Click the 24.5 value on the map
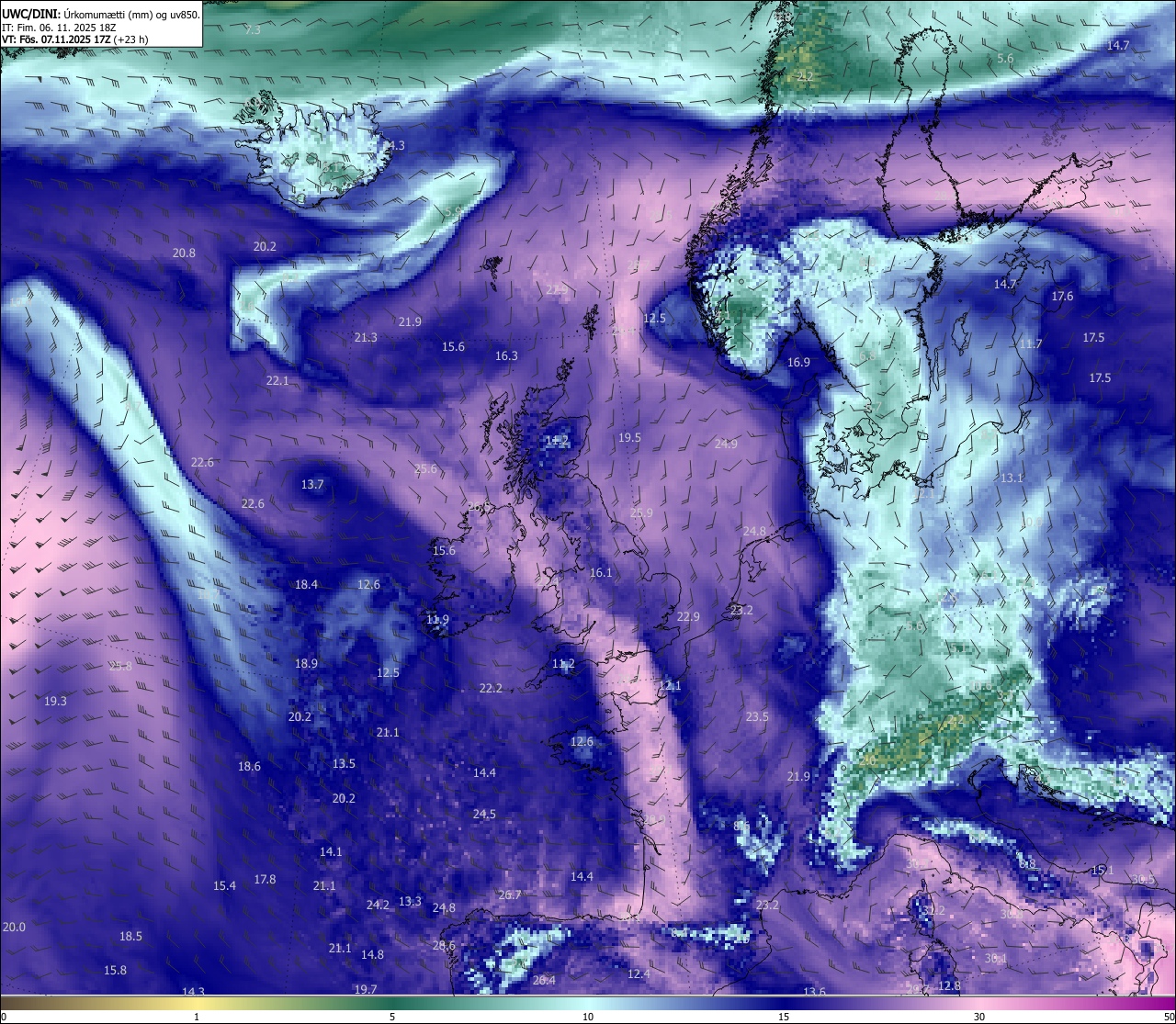 484,815
